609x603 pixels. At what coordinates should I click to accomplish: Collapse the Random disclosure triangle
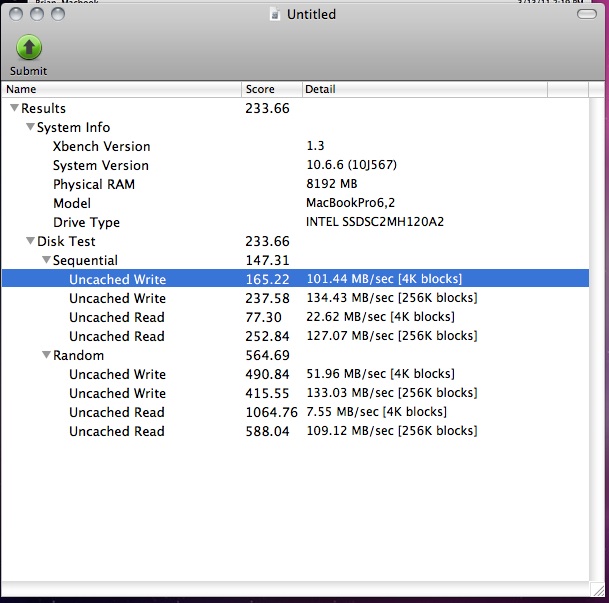46,355
